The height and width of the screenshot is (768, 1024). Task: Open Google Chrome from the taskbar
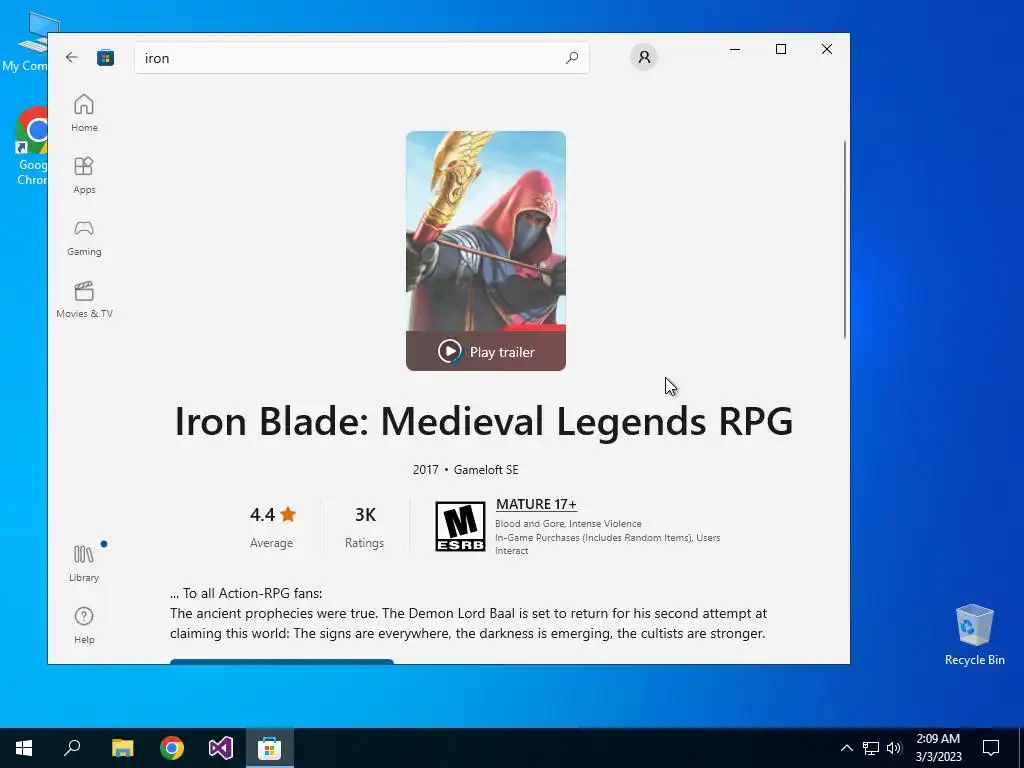[172, 748]
